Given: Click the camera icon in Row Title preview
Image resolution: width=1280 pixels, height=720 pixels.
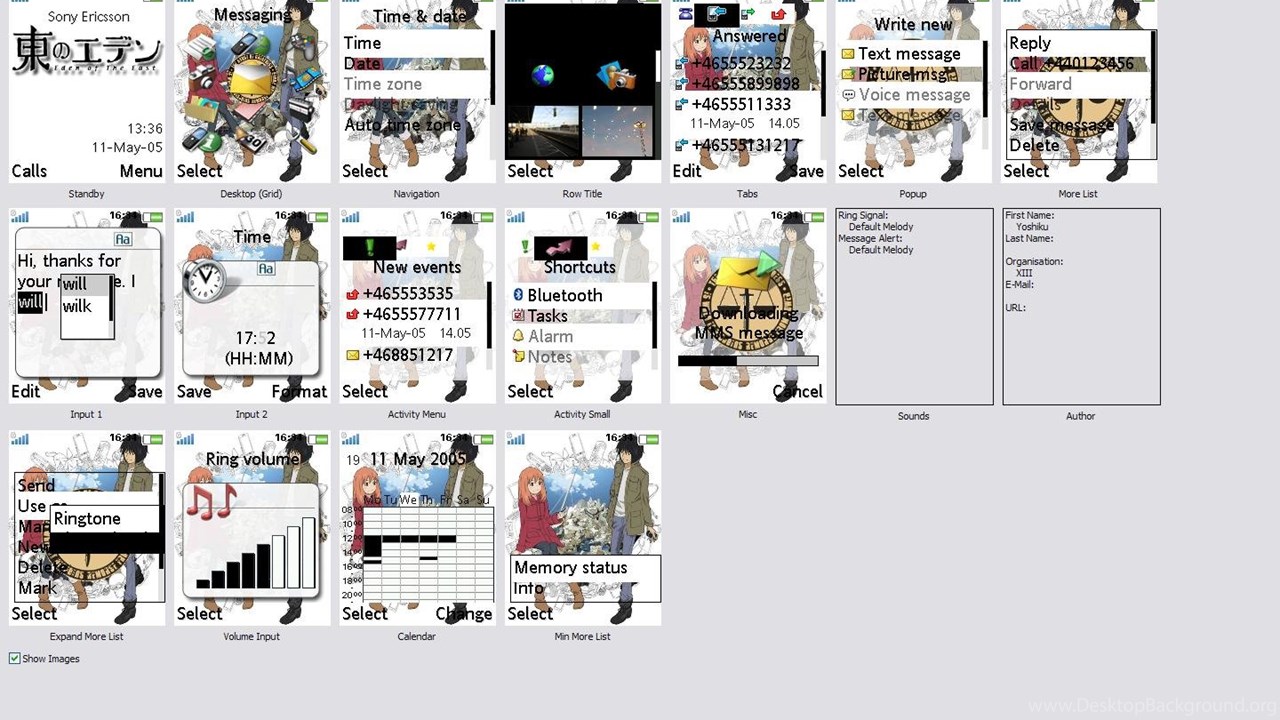Looking at the screenshot, I should [616, 75].
